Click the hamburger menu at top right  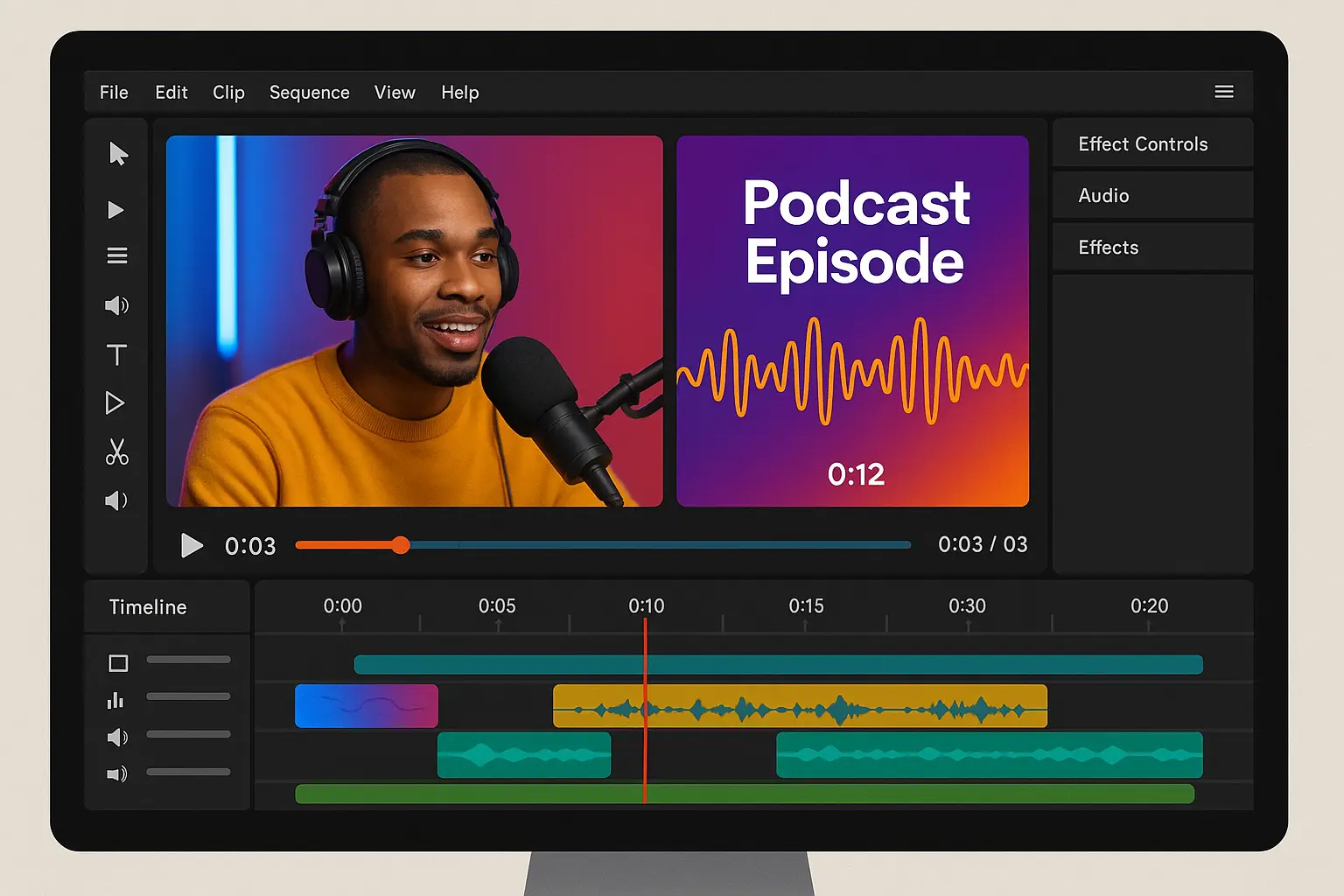point(1224,91)
